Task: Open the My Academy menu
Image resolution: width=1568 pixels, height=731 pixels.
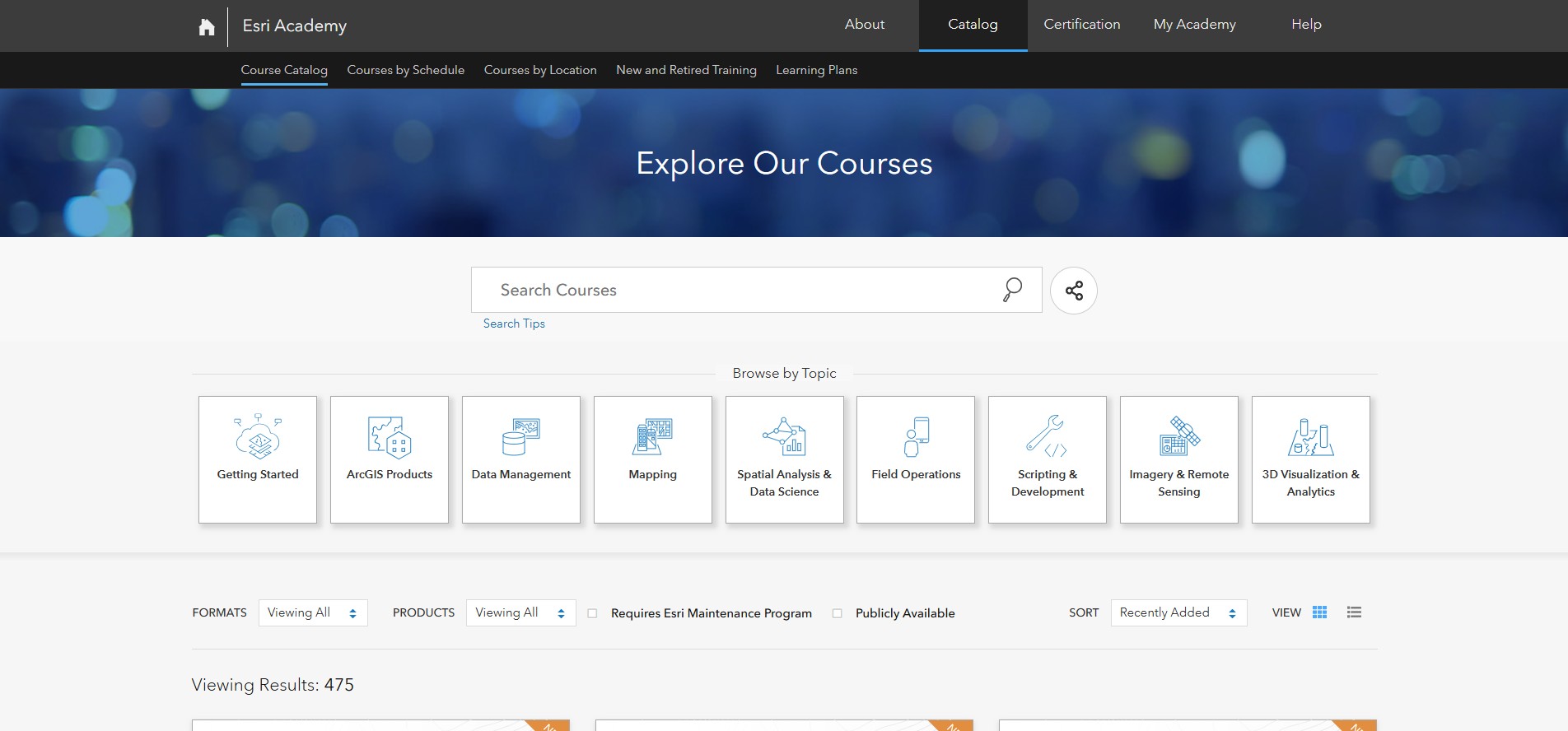Action: pyautogui.click(x=1194, y=25)
